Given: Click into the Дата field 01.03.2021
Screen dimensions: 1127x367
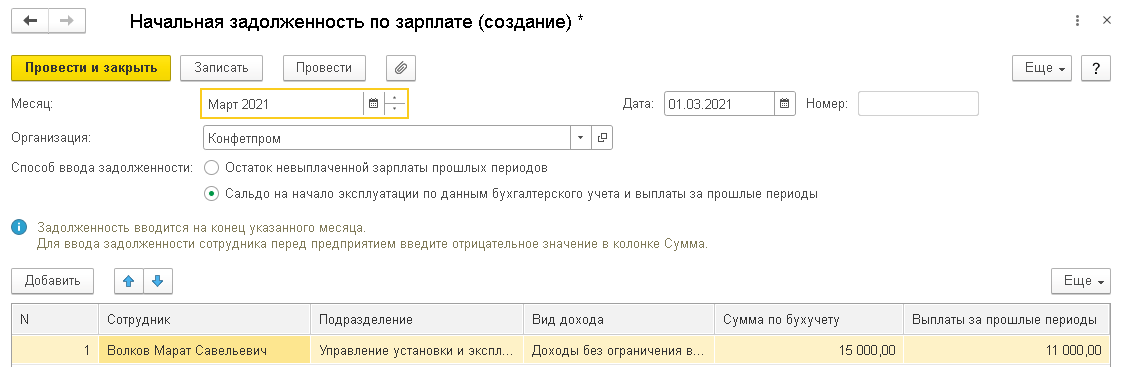Looking at the screenshot, I should coord(719,104).
